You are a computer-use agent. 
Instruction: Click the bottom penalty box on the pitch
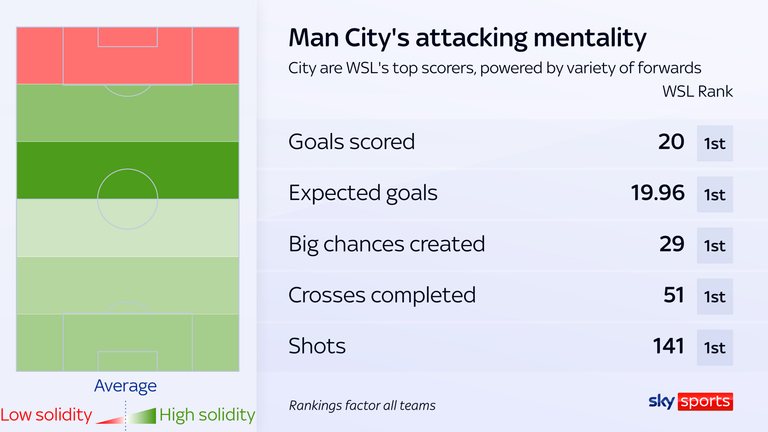128,342
